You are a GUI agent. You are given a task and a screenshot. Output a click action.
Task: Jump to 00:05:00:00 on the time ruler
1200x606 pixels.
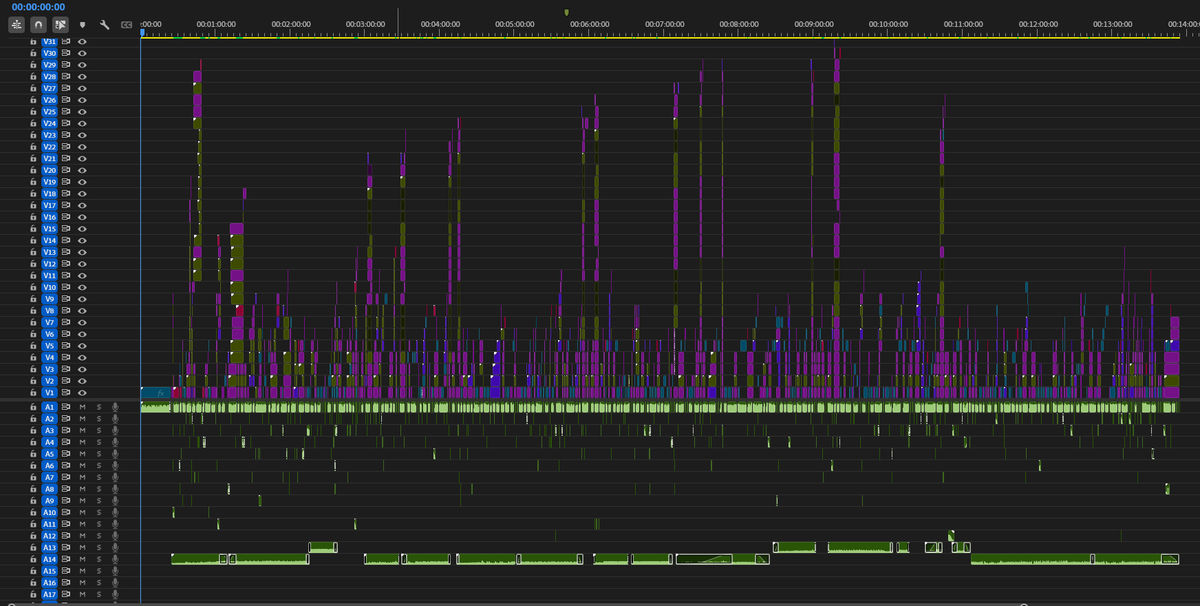click(515, 23)
